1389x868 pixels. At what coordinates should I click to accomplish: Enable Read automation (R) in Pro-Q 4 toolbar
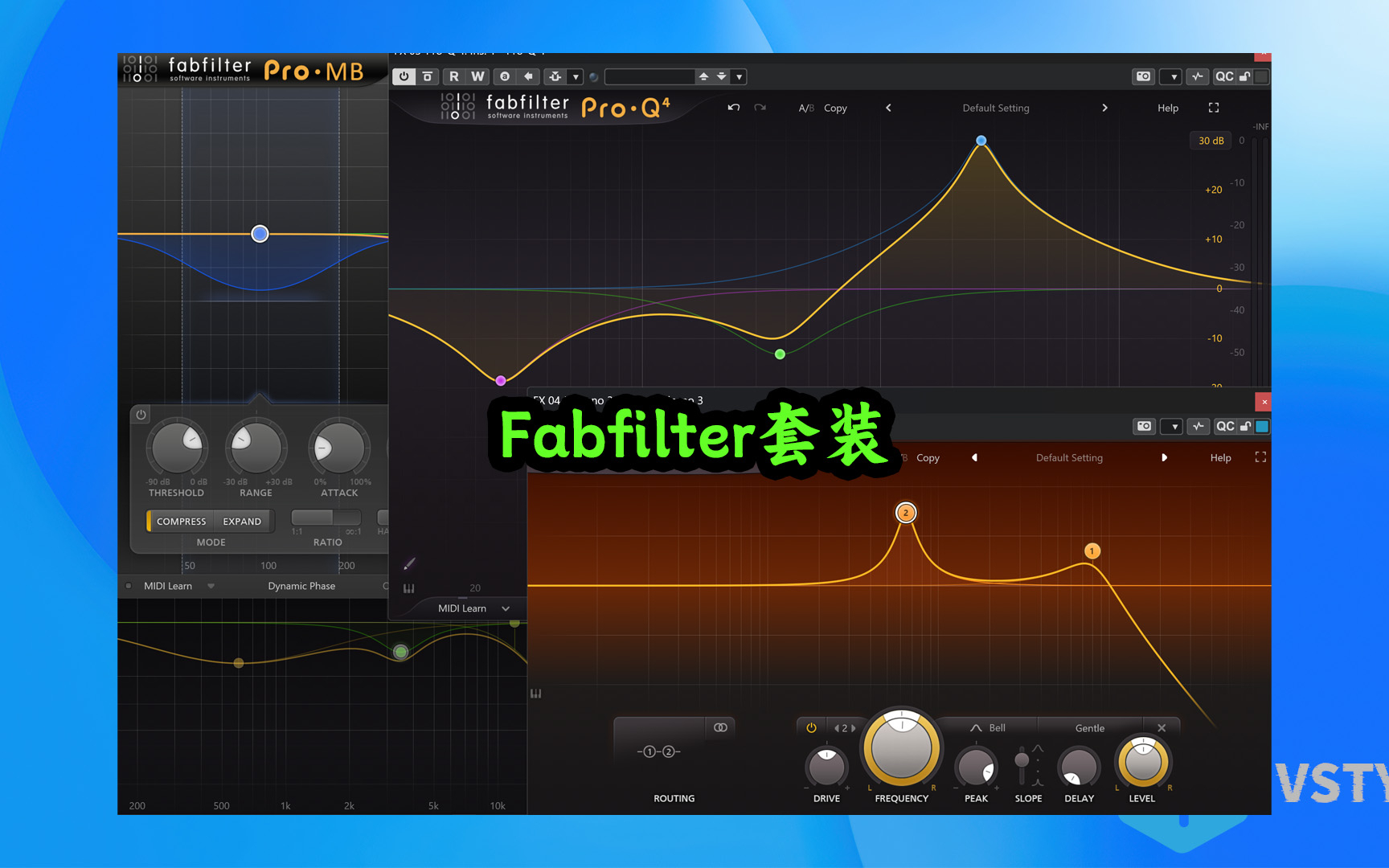point(454,76)
